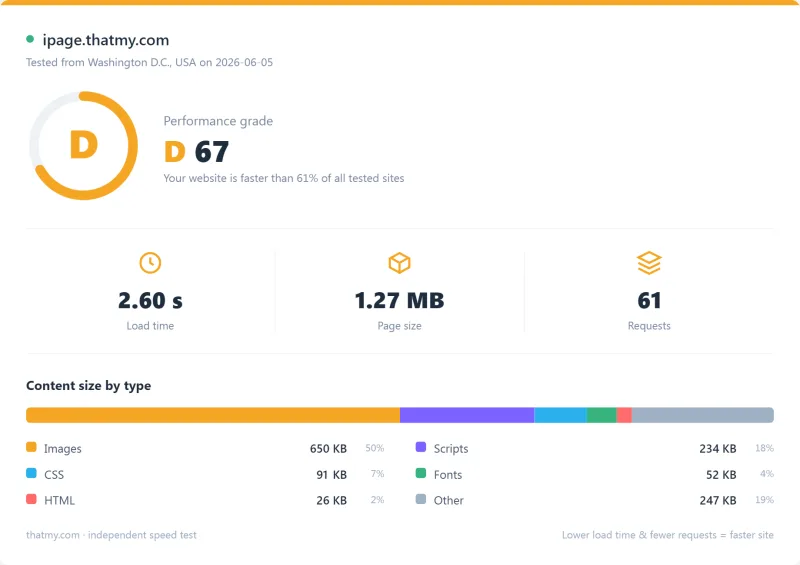This screenshot has width=800, height=565.
Task: Click the 234 KB Scripts size
Action: 718,449
